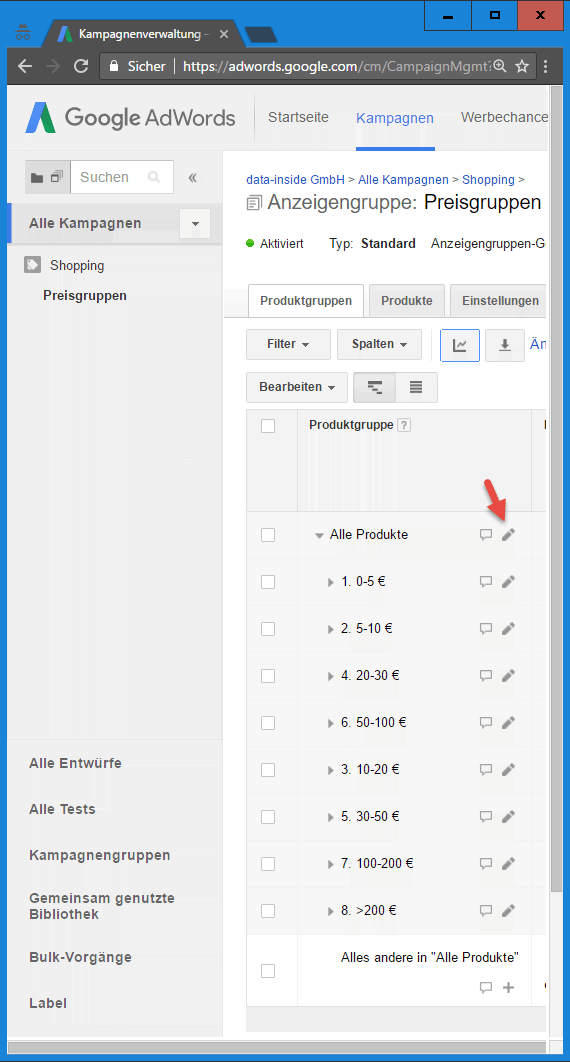Screen dimensions: 570x1062
Task: Click the comment icon for Alle Produkte
Action: [x=485, y=534]
